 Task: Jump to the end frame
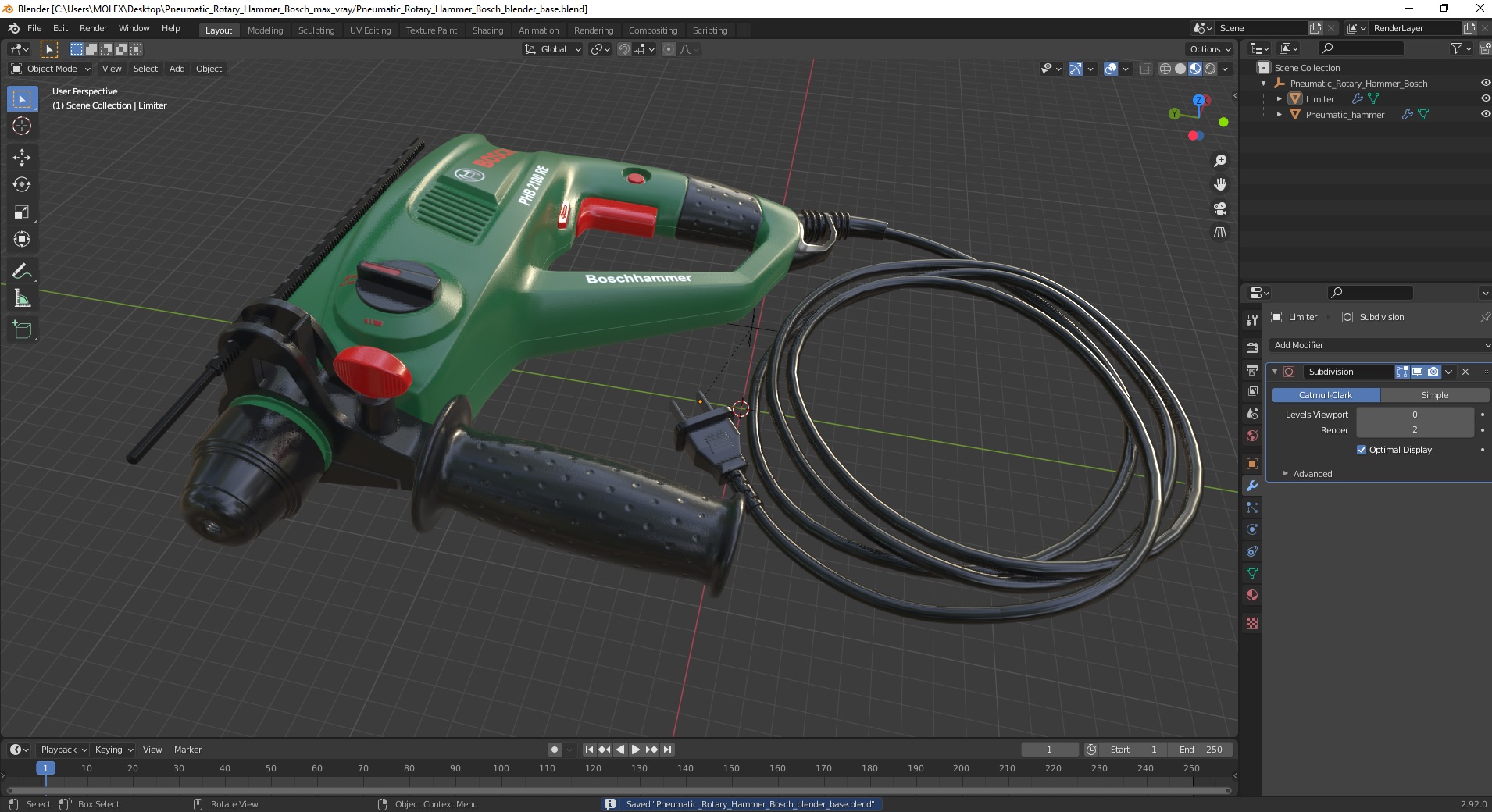(x=667, y=750)
